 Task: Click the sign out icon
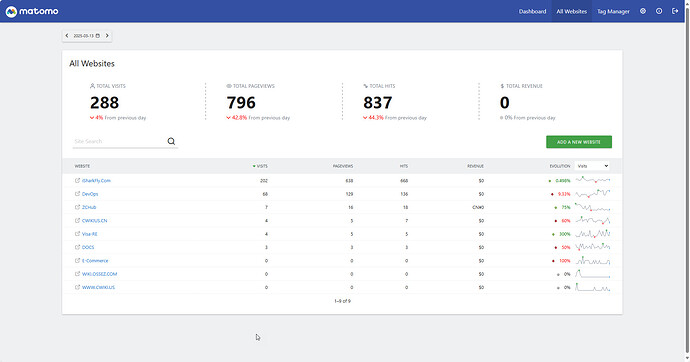click(675, 11)
